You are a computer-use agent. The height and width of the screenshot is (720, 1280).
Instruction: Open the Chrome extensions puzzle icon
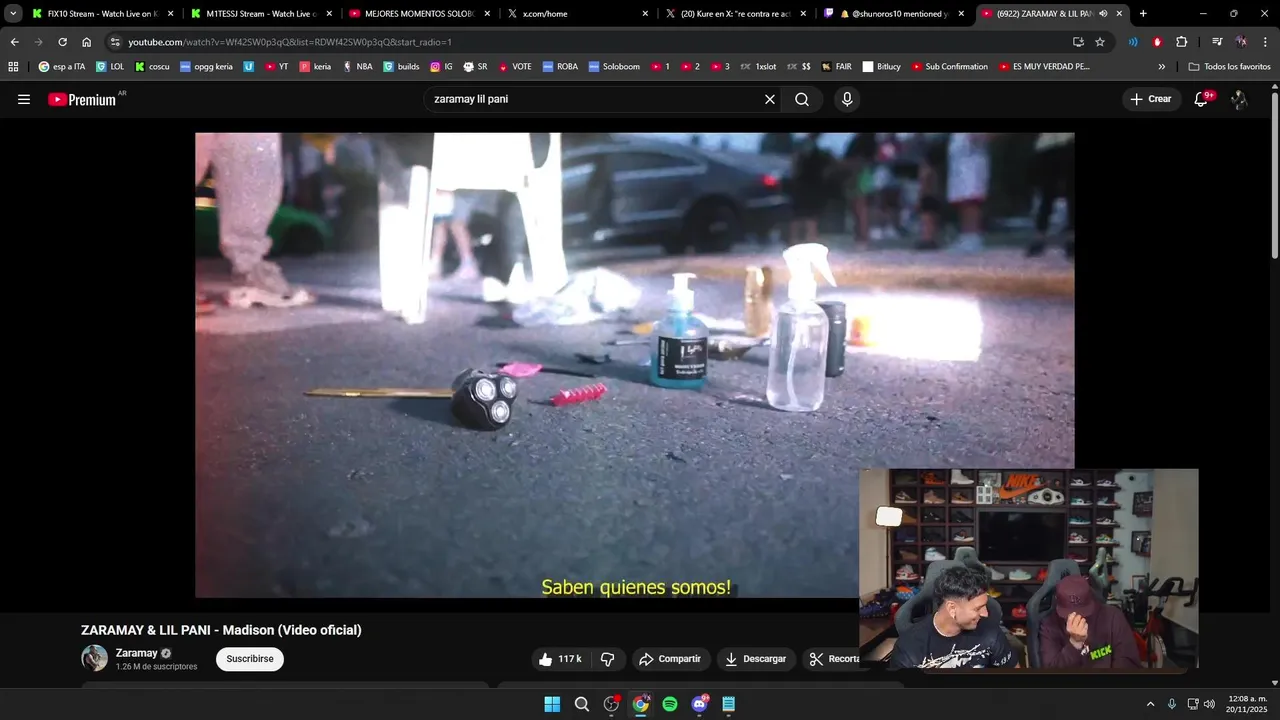(1181, 42)
